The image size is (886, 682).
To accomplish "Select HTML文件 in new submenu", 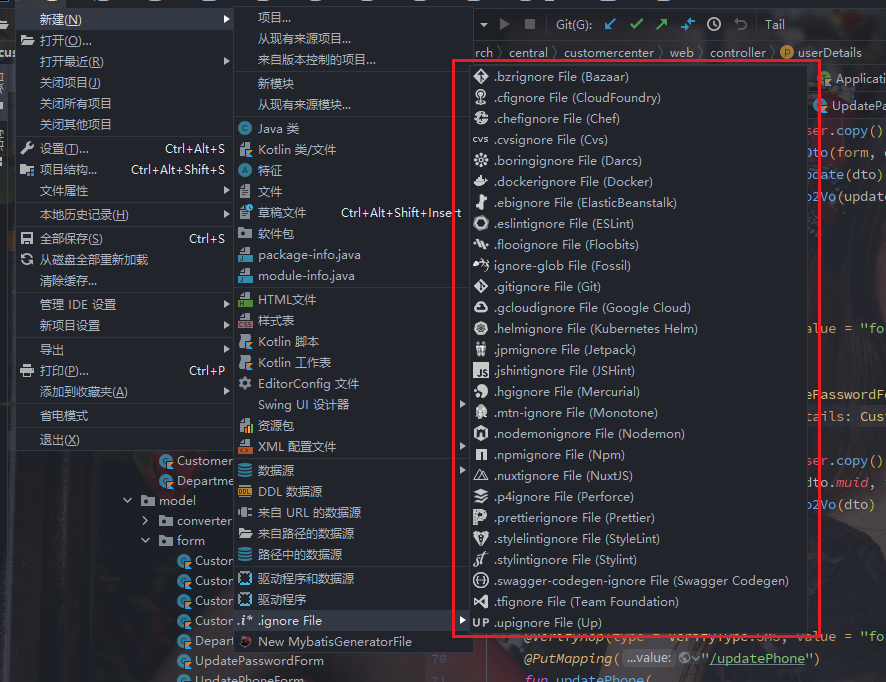I will 353,299.
